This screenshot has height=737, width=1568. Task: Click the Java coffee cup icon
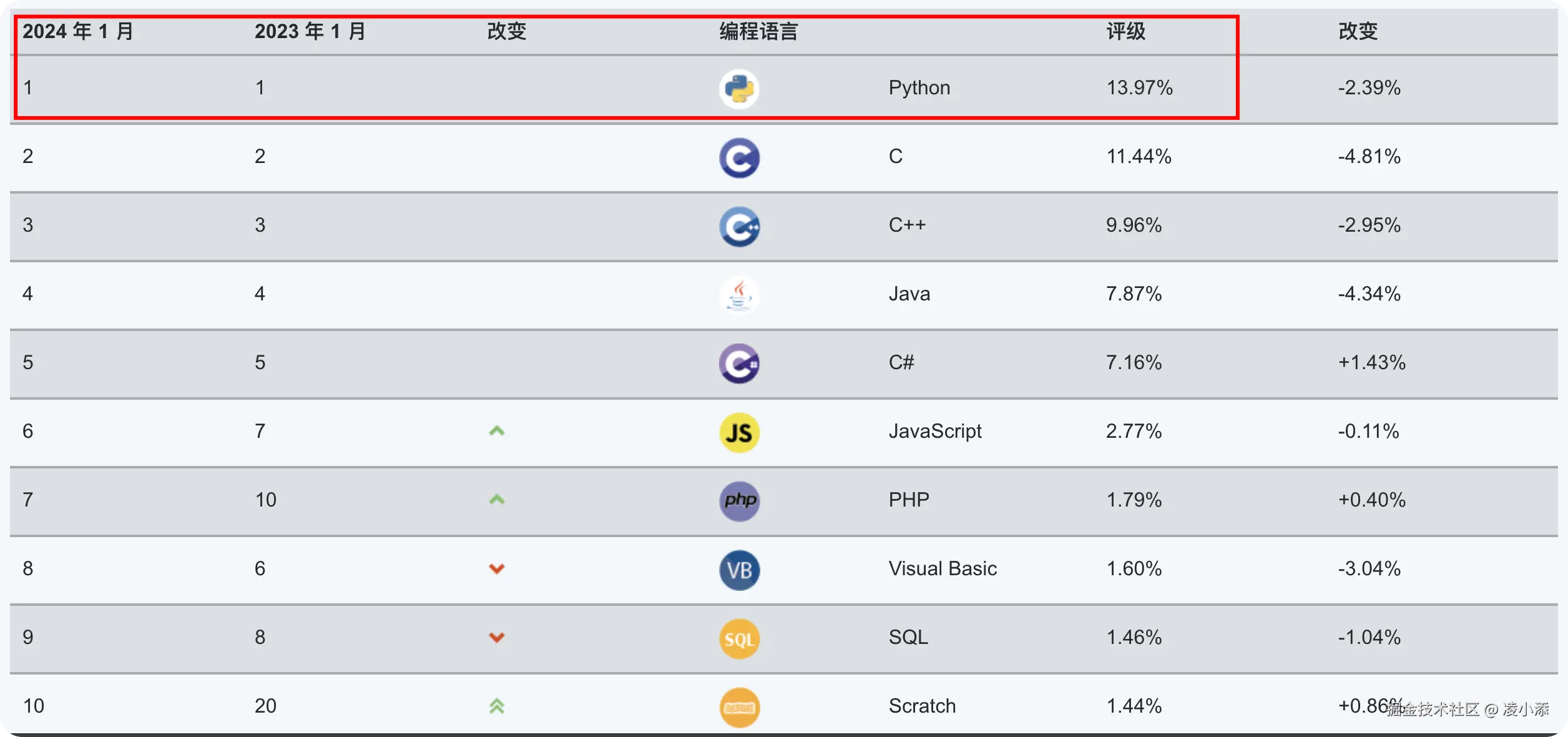[x=739, y=295]
